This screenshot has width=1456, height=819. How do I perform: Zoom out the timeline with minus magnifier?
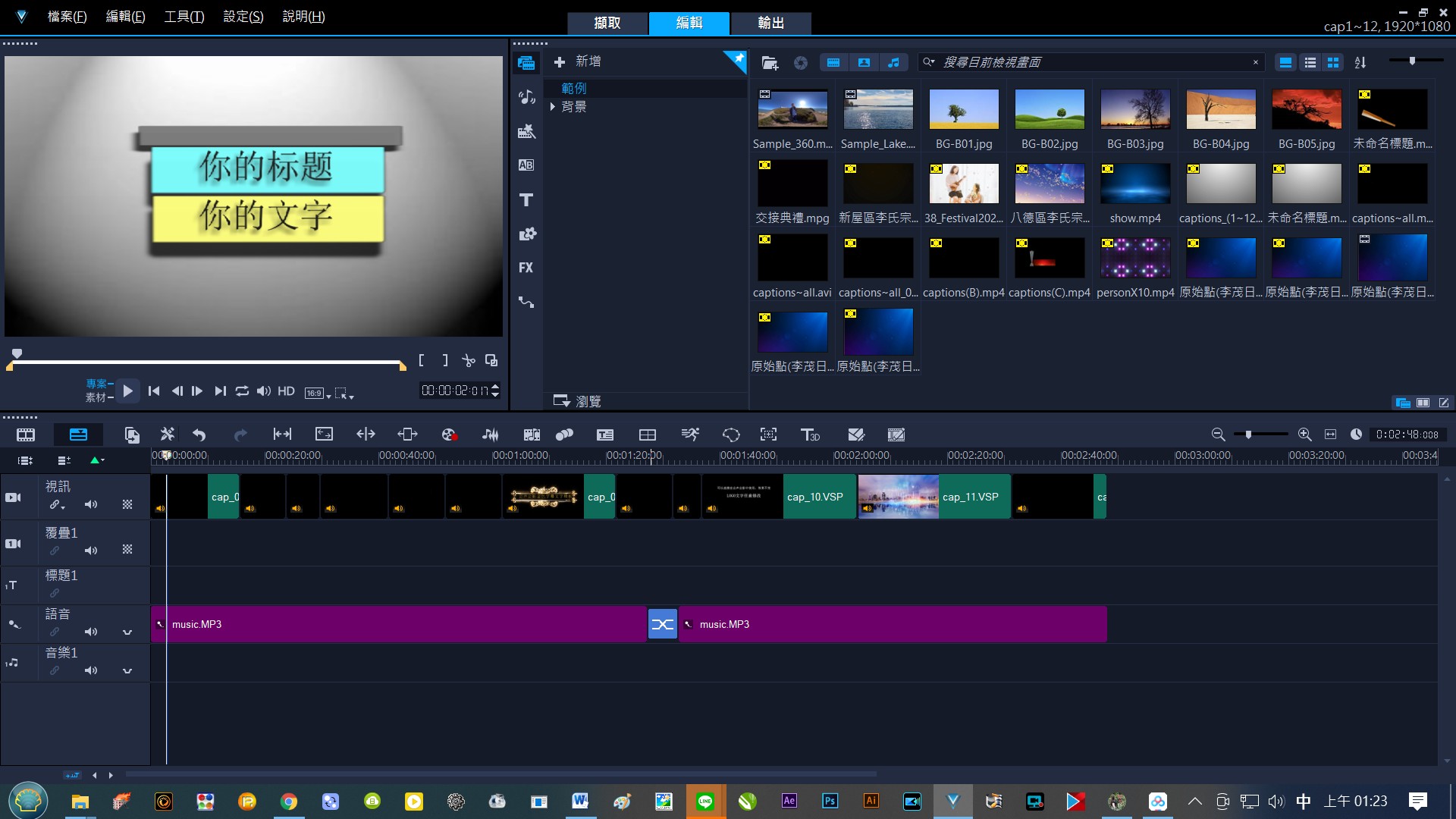[1218, 435]
